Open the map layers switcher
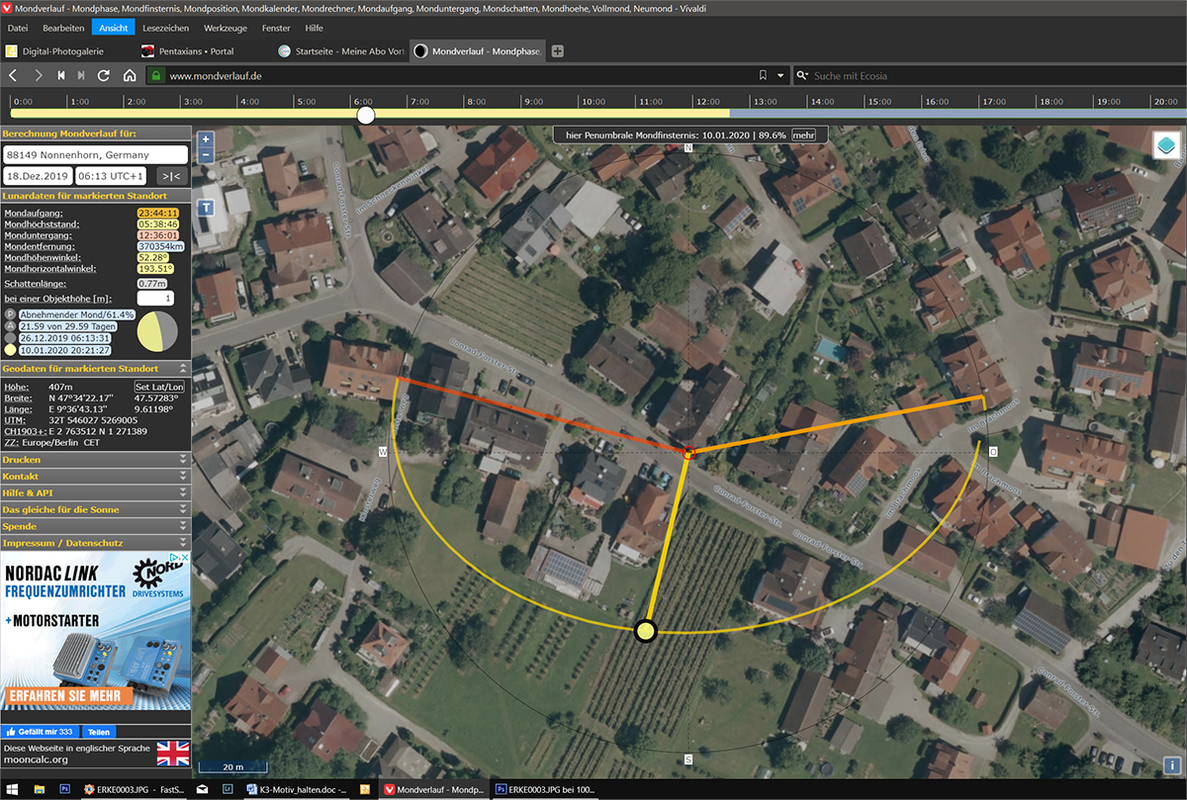 (1166, 144)
